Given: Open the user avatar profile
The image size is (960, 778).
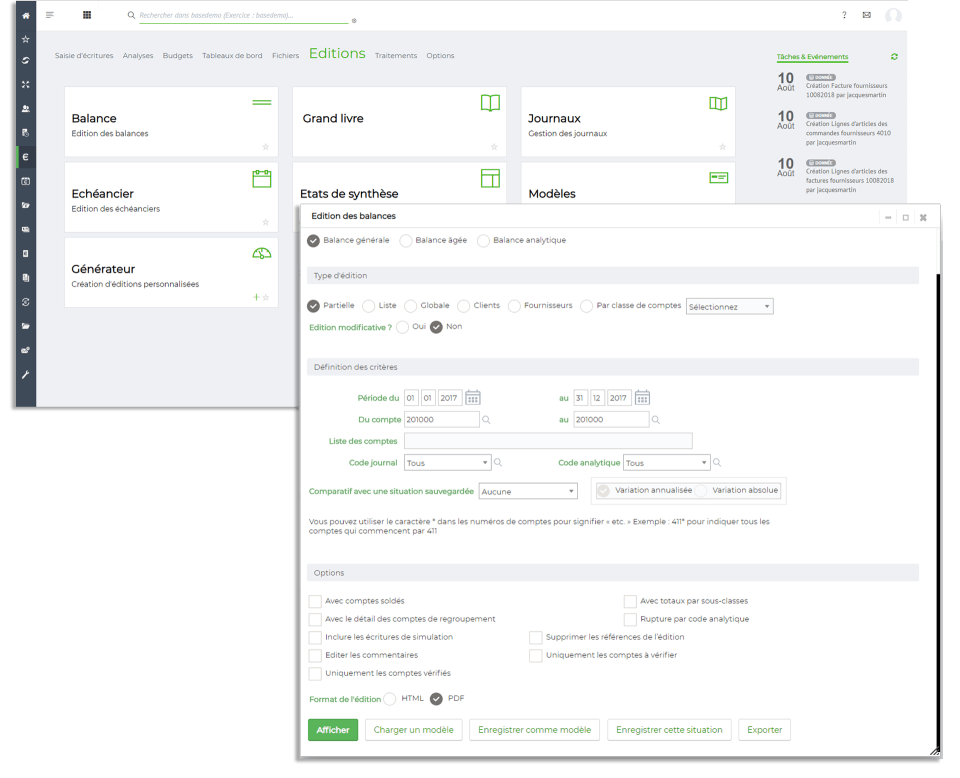Looking at the screenshot, I should pyautogui.click(x=893, y=15).
